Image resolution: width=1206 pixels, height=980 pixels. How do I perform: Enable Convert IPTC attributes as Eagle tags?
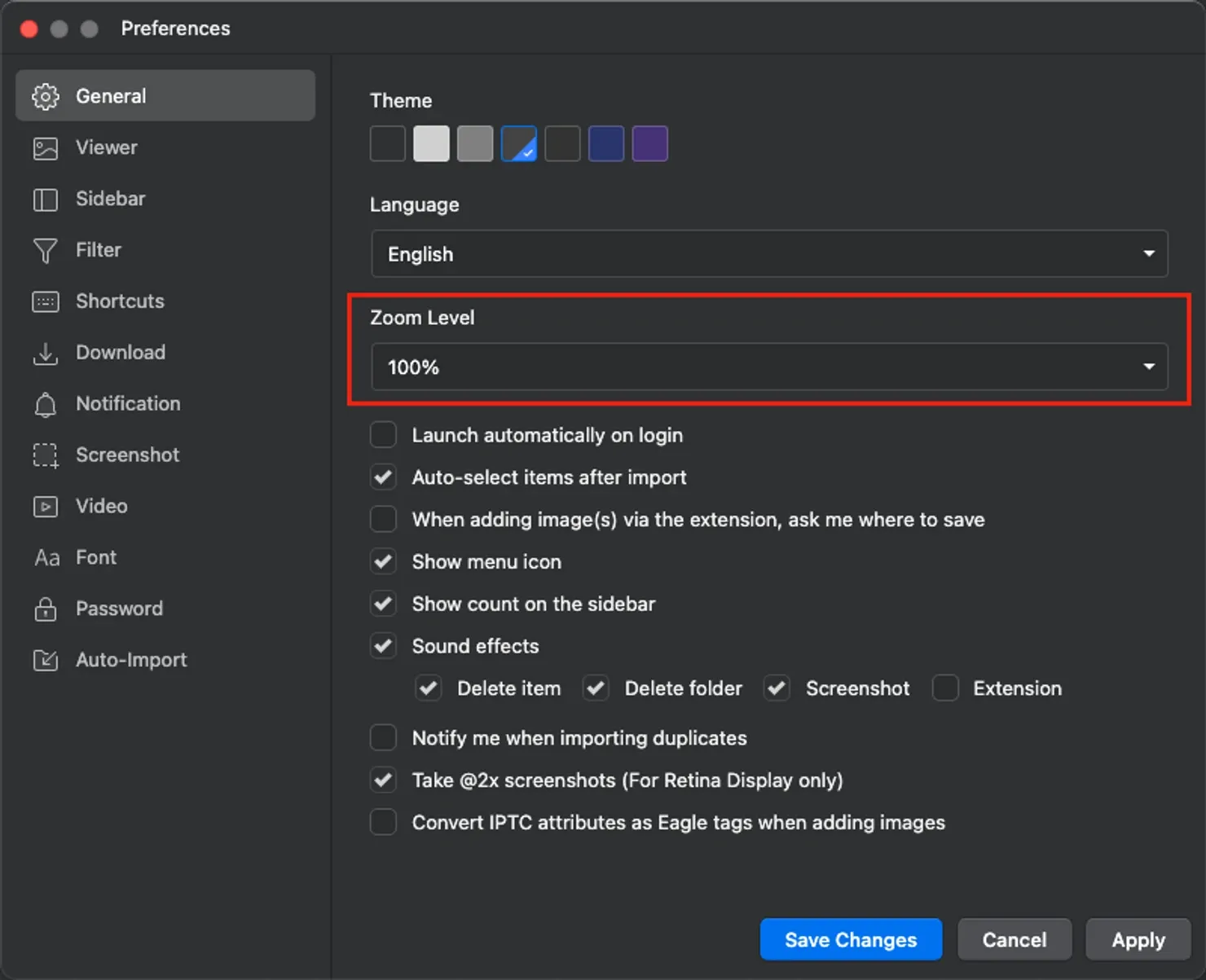(x=384, y=823)
